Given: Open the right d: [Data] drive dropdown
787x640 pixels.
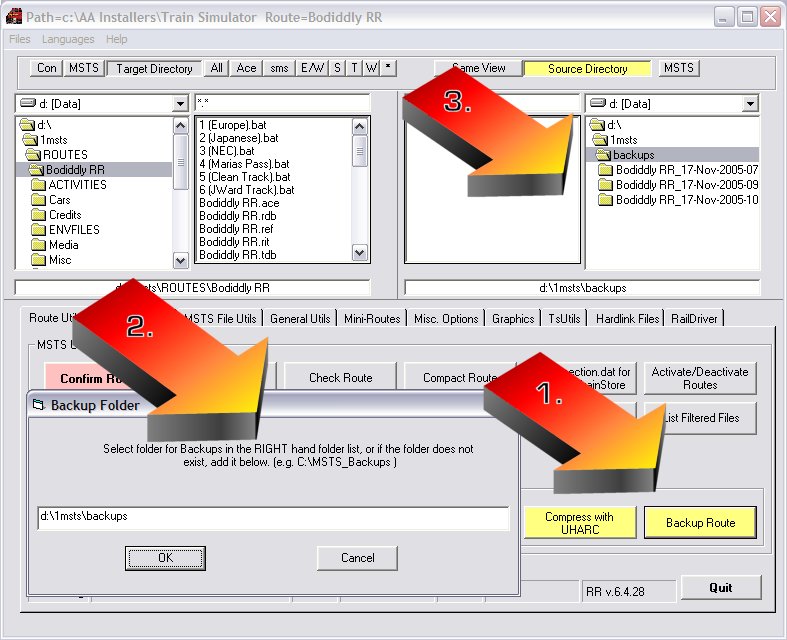Looking at the screenshot, I should pos(750,104).
